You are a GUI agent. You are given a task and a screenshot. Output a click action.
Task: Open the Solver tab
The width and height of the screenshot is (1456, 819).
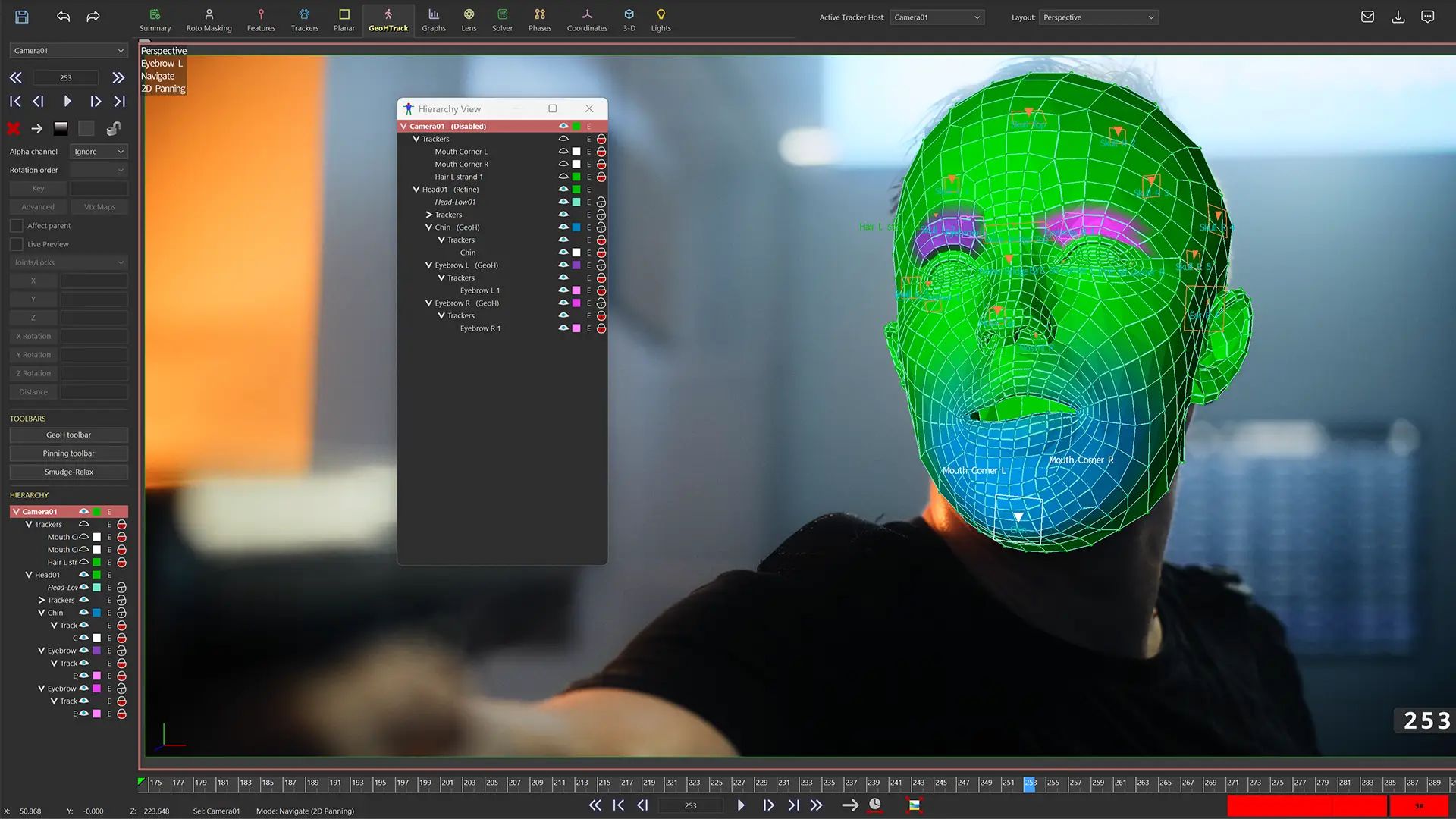tap(502, 20)
